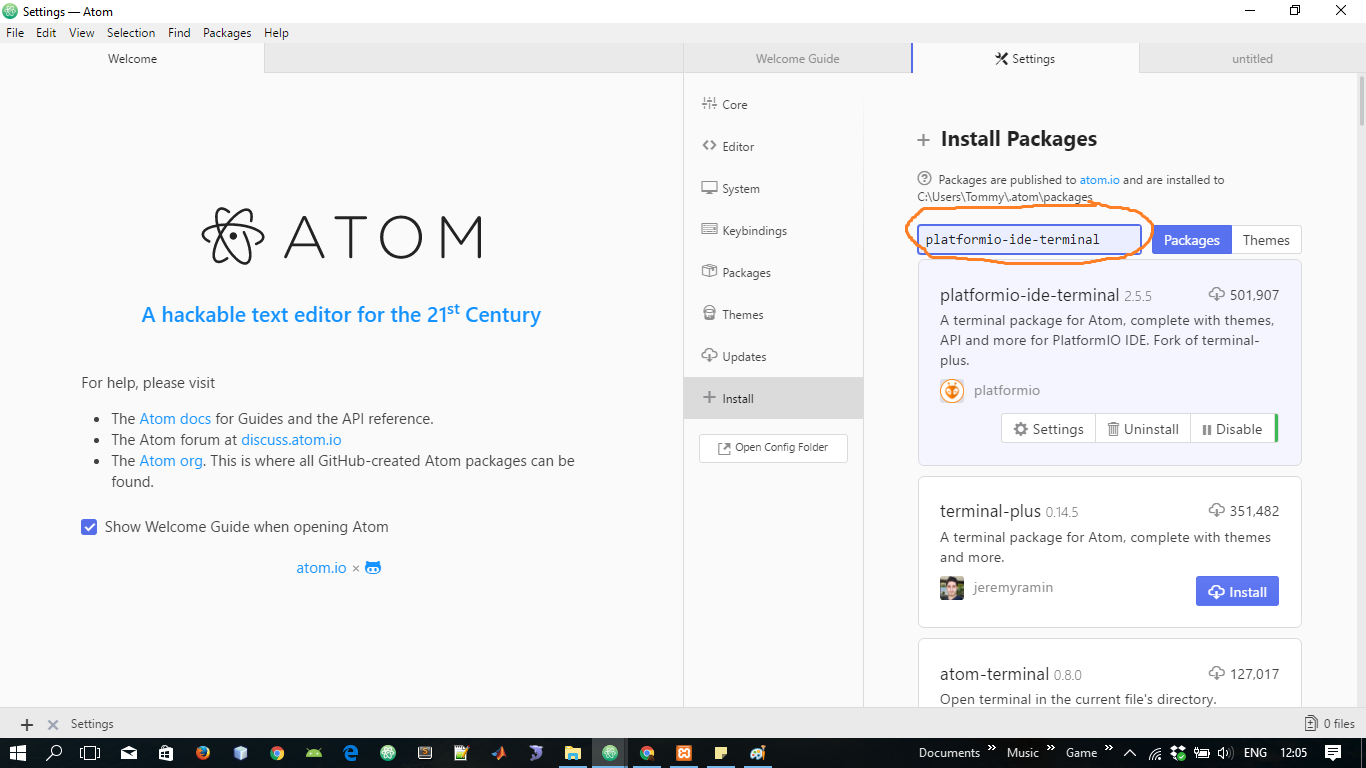Image resolution: width=1366 pixels, height=768 pixels.
Task: Open the Core settings section
Action: (735, 104)
